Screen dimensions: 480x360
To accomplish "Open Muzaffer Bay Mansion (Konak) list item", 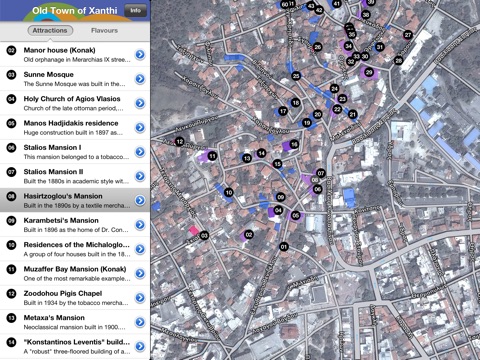I will click(75, 273).
